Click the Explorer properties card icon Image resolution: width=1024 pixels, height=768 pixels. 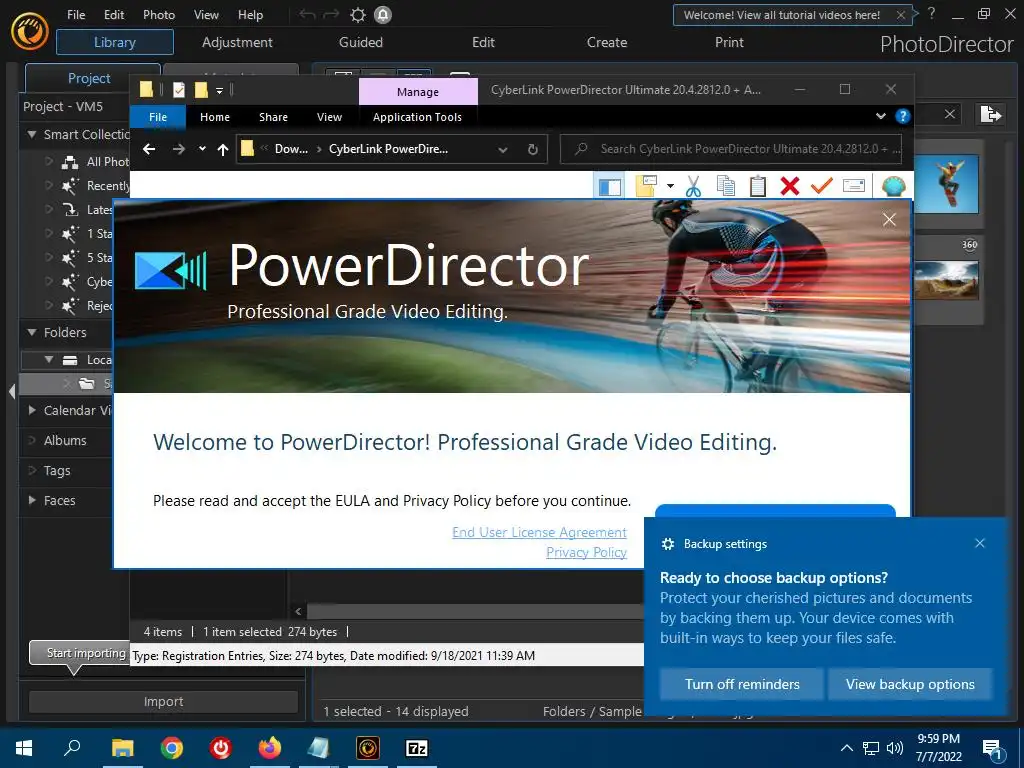pyautogui.click(x=854, y=186)
